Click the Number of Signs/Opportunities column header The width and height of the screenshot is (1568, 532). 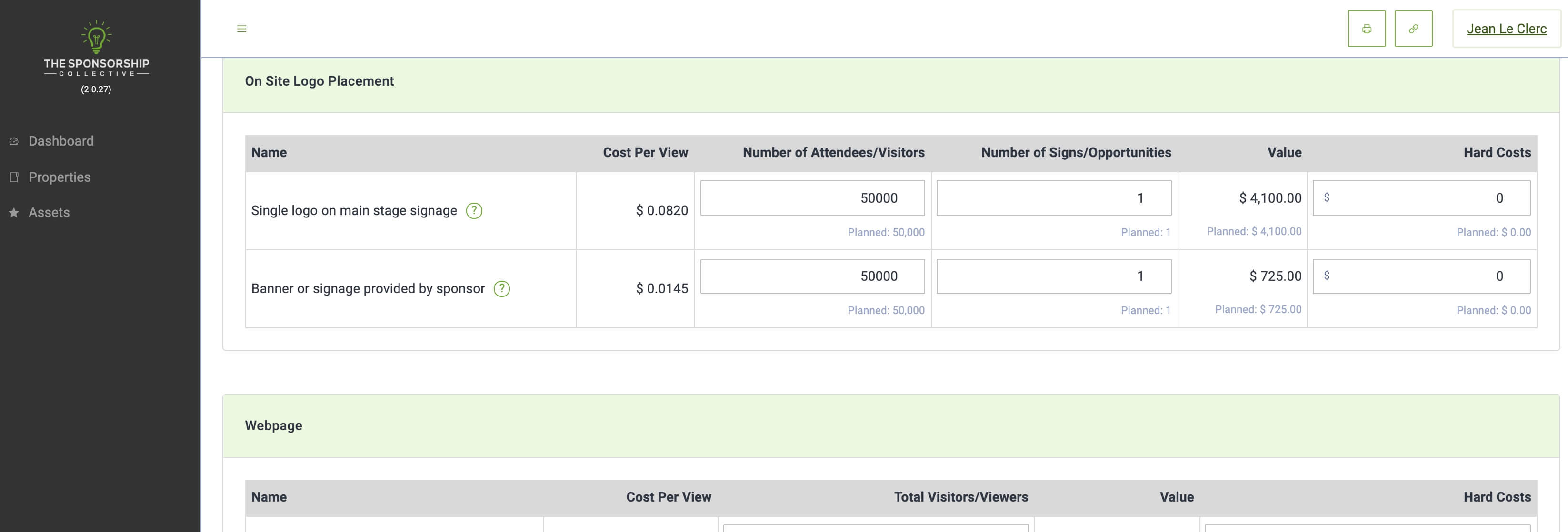[1076, 153]
